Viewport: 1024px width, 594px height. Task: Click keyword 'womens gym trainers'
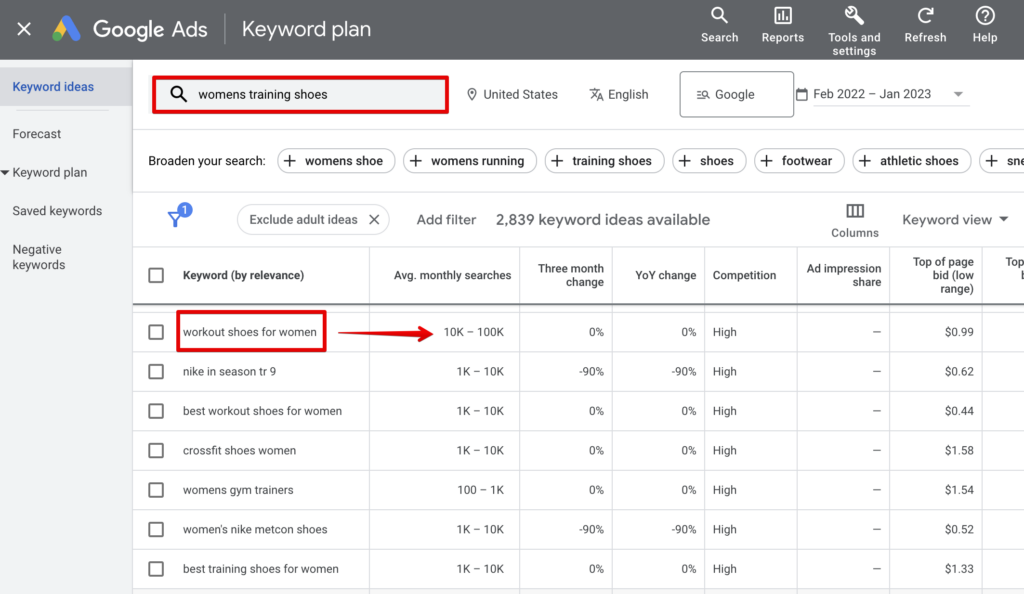(238, 490)
